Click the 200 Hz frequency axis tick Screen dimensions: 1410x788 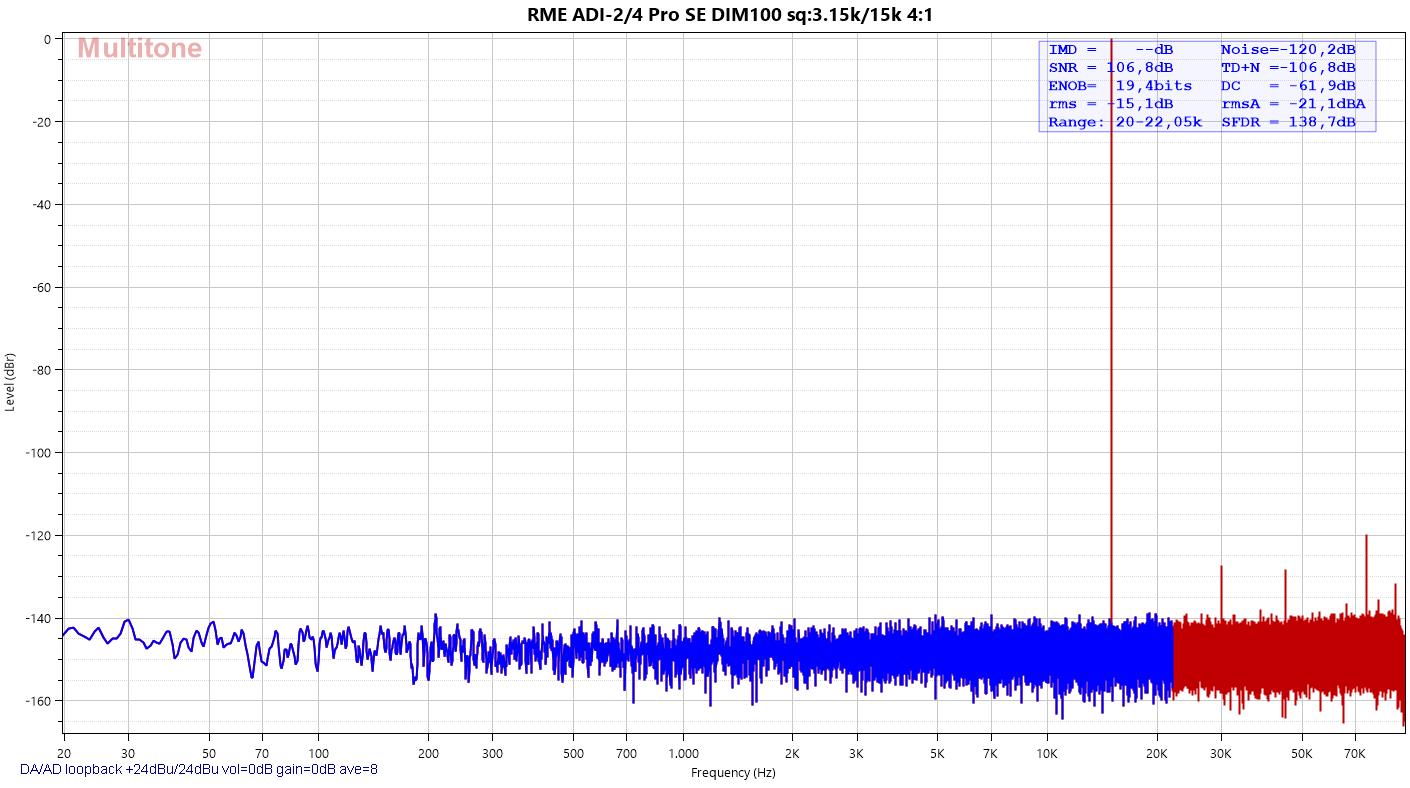click(428, 752)
